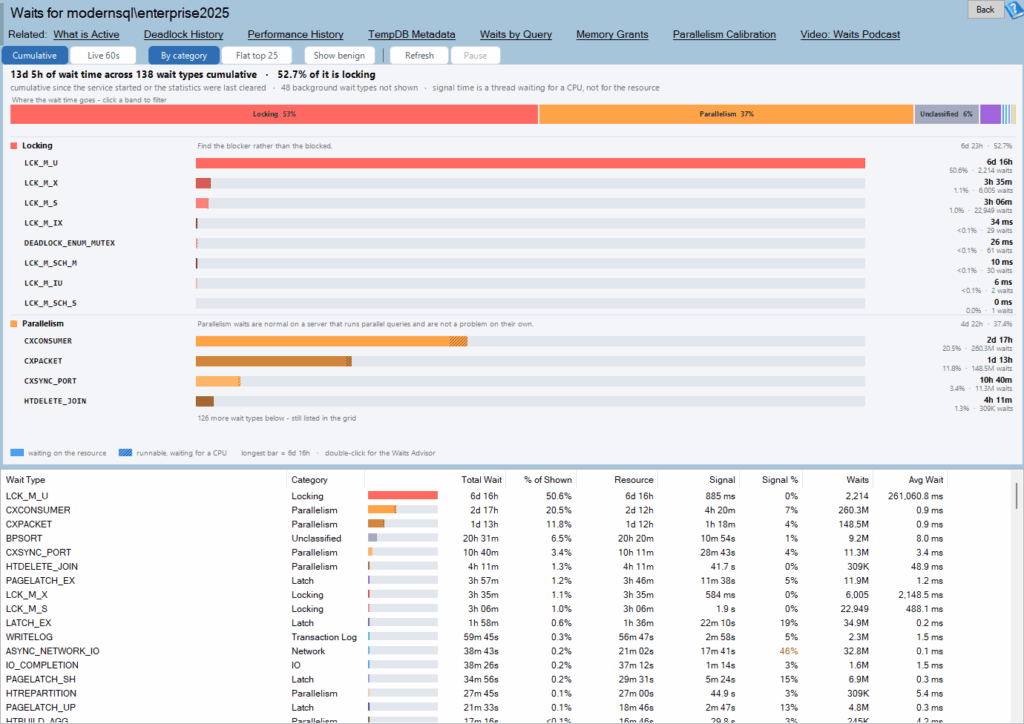The height and width of the screenshot is (724, 1024).
Task: Click the 46% Signal value for ASYNC_NETWORK_IO
Action: (x=788, y=652)
